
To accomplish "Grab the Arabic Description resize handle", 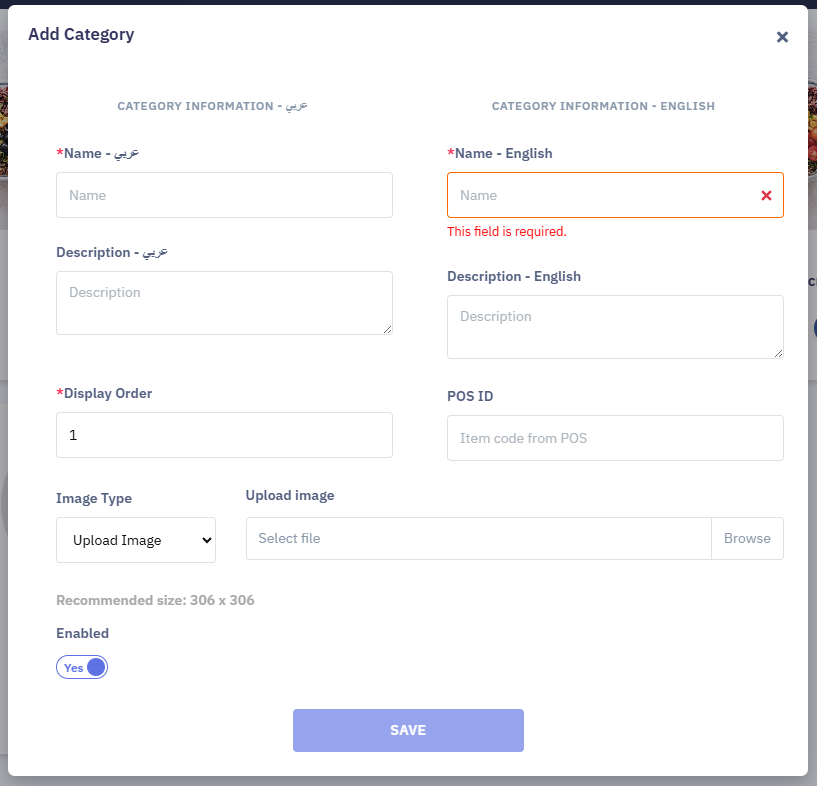I will [x=386, y=328].
